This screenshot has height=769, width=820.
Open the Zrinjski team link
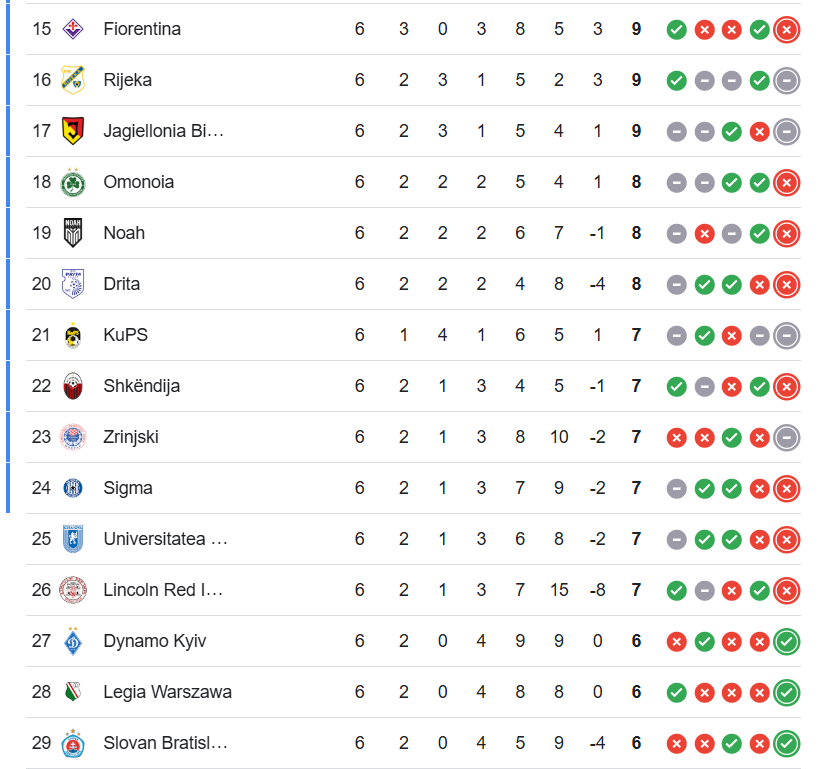pyautogui.click(x=131, y=437)
